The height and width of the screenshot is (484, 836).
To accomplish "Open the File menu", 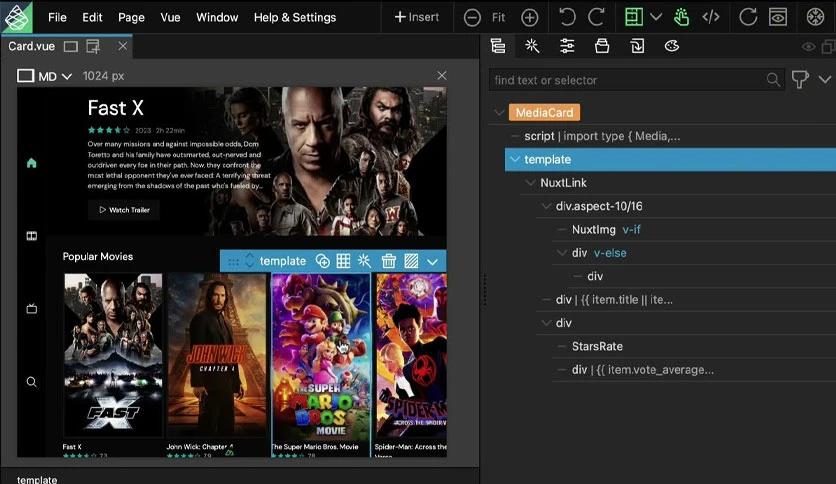I will click(x=57, y=17).
